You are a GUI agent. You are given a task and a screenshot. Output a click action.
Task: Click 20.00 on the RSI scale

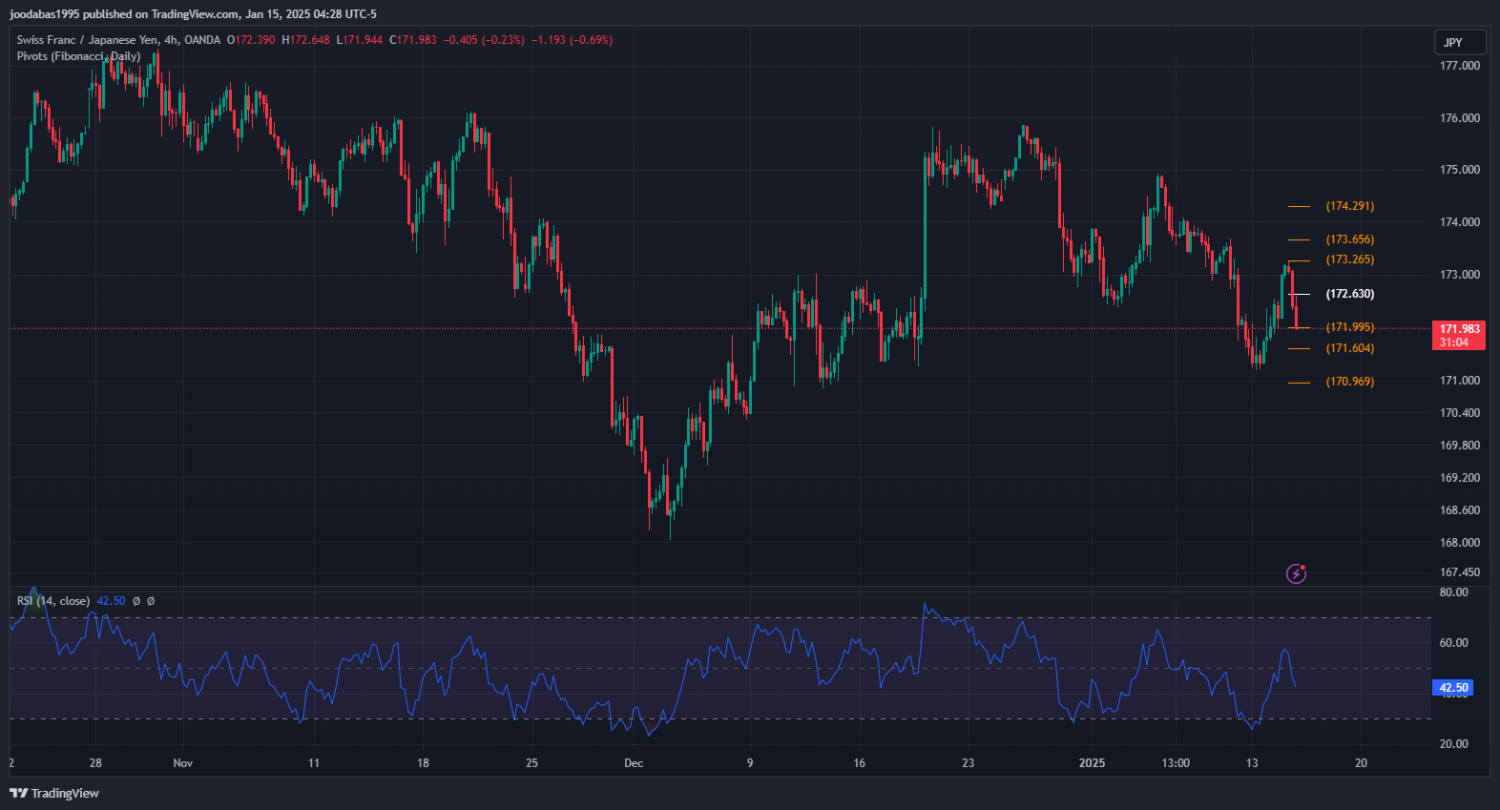(1454, 744)
